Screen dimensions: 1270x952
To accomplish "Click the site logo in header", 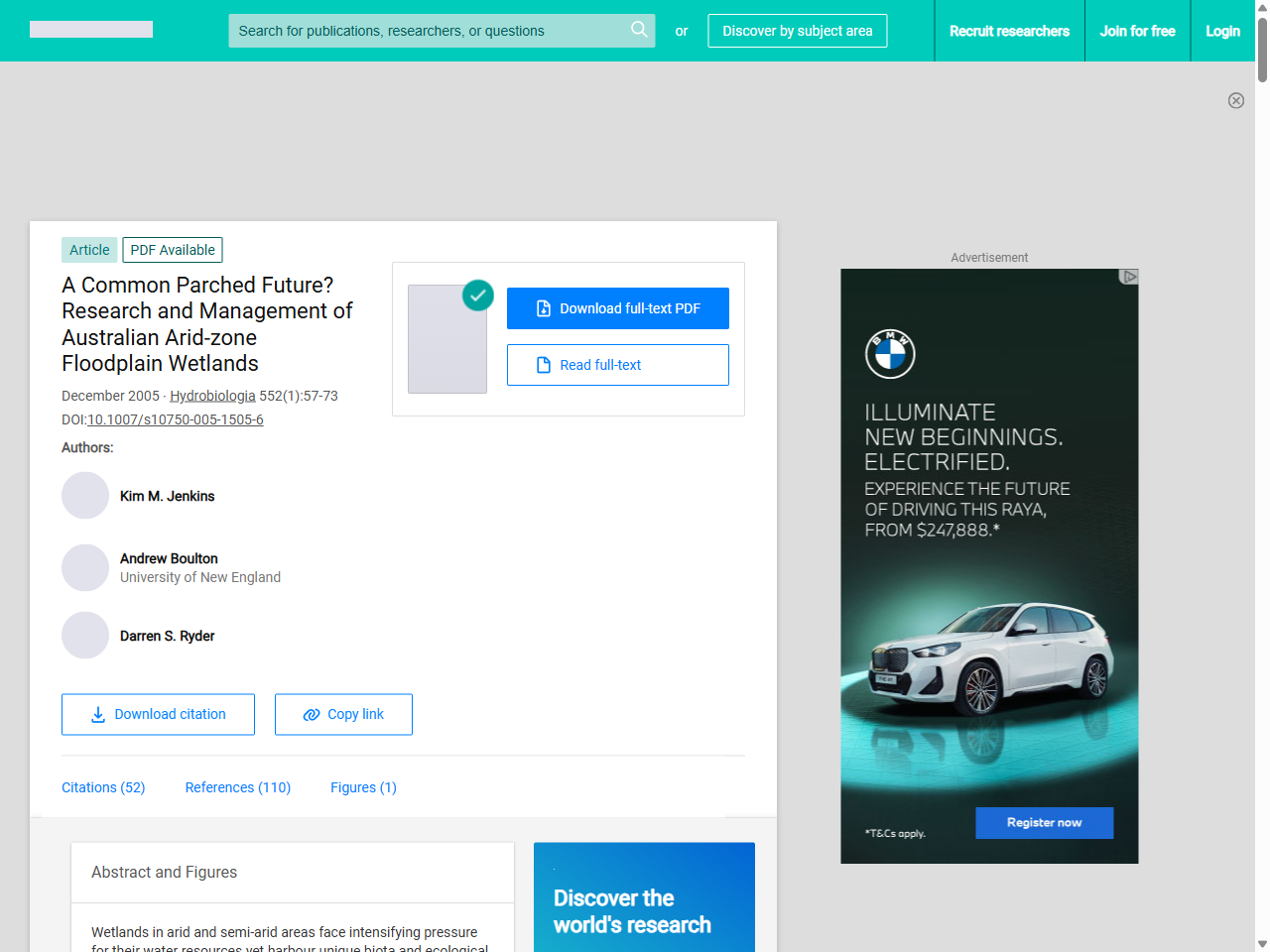I will click(x=91, y=30).
